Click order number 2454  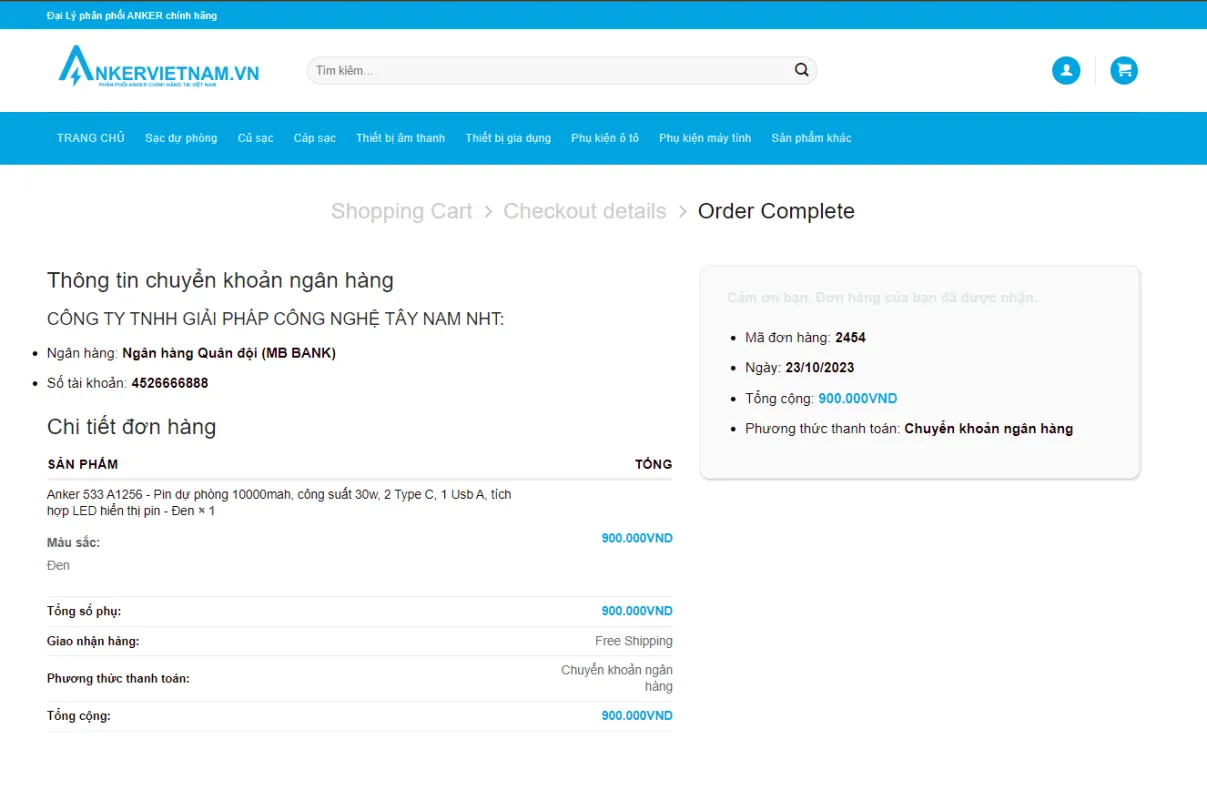point(851,337)
